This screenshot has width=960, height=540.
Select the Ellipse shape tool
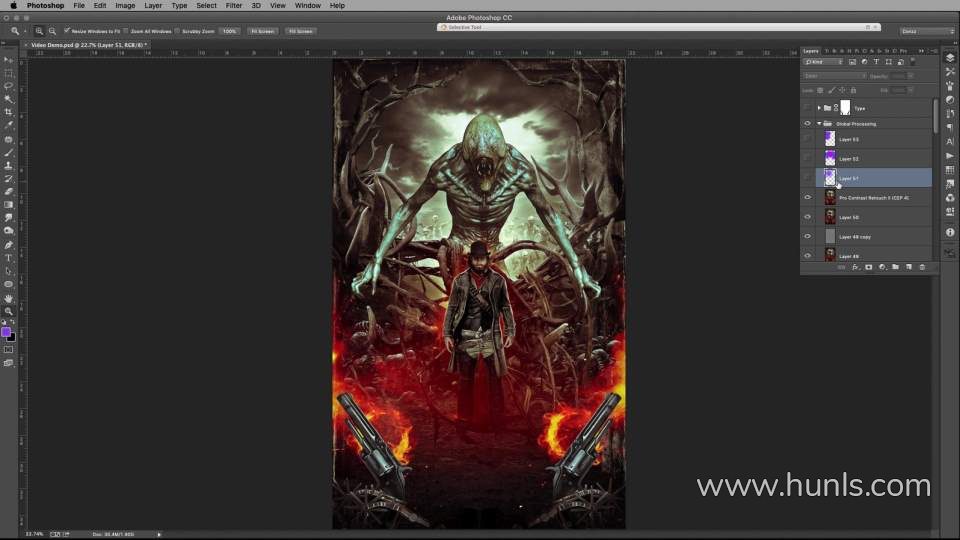(x=9, y=284)
